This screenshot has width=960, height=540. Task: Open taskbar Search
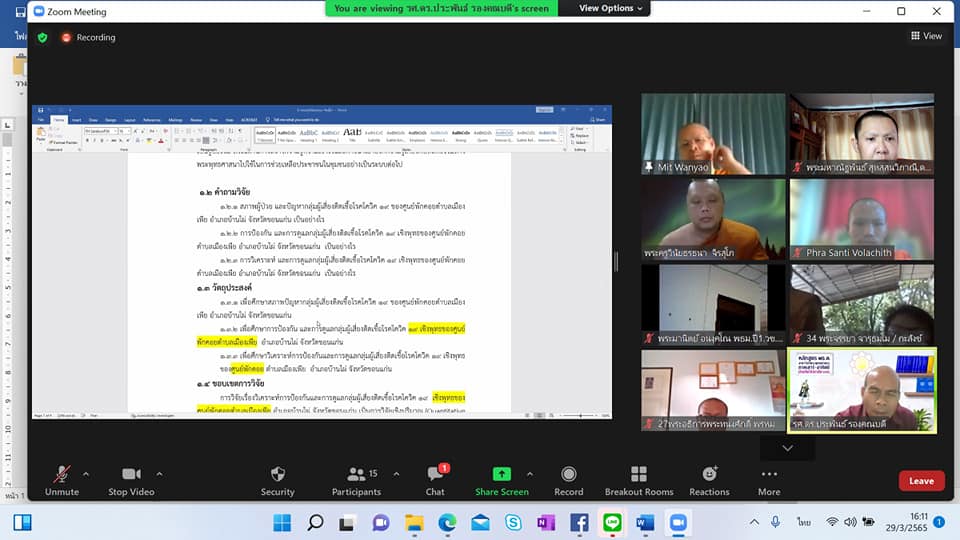pyautogui.click(x=315, y=523)
